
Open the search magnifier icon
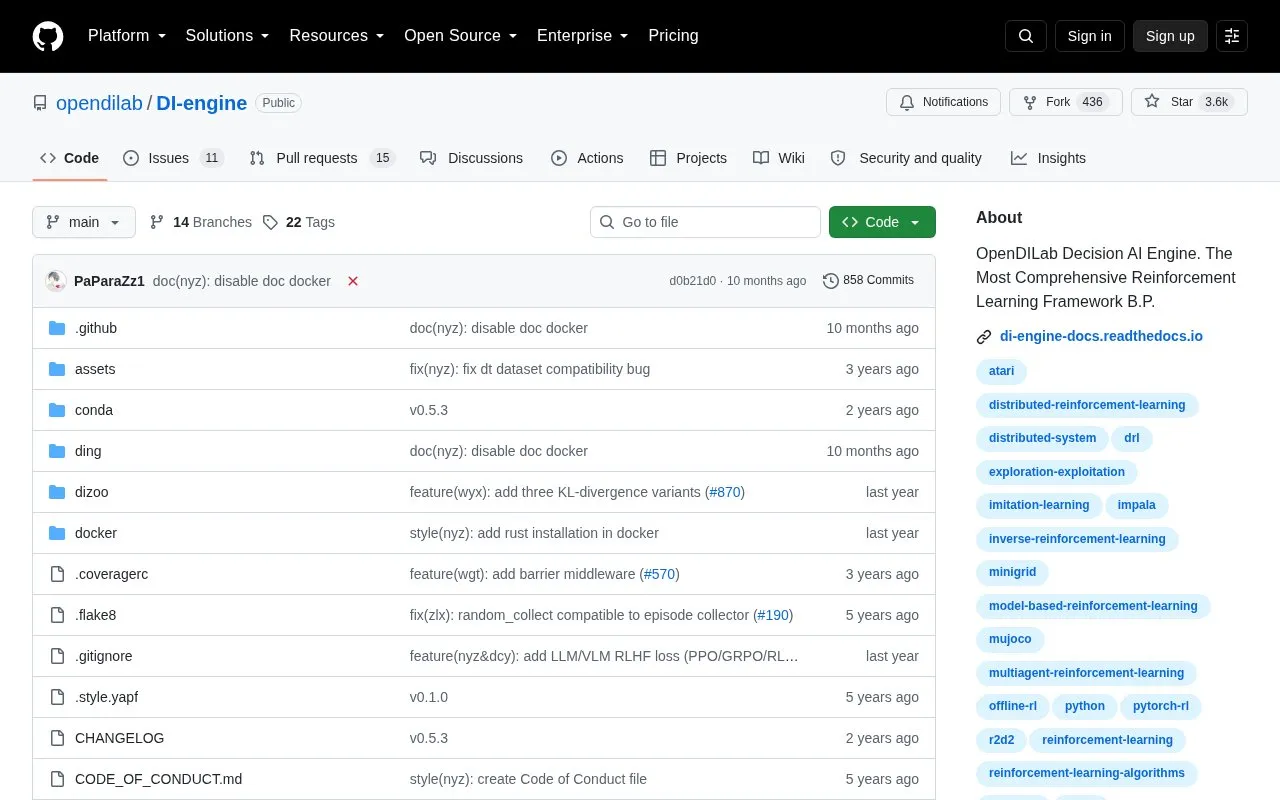click(1026, 36)
